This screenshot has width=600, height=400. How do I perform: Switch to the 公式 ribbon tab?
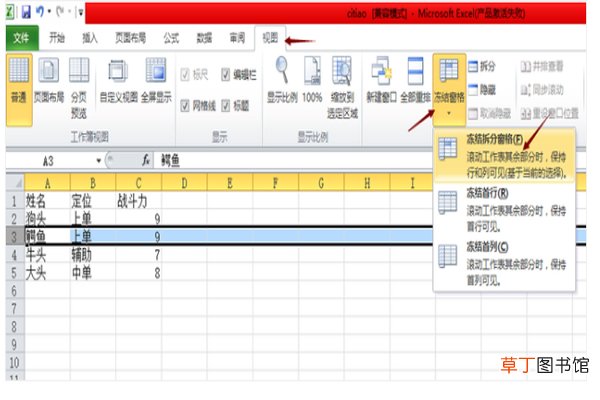coord(171,38)
